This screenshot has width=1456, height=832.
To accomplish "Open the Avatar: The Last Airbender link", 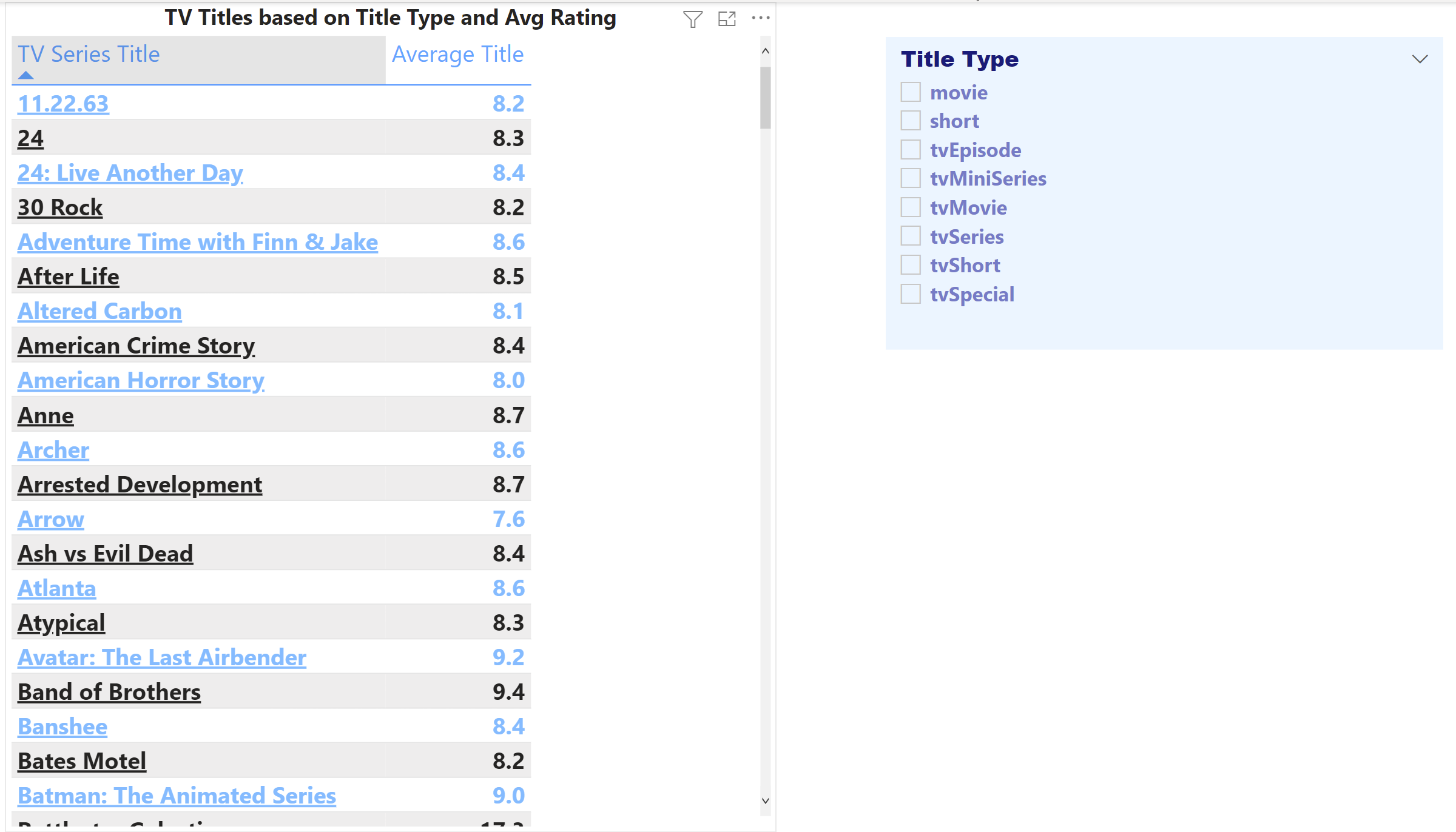I will (x=162, y=657).
